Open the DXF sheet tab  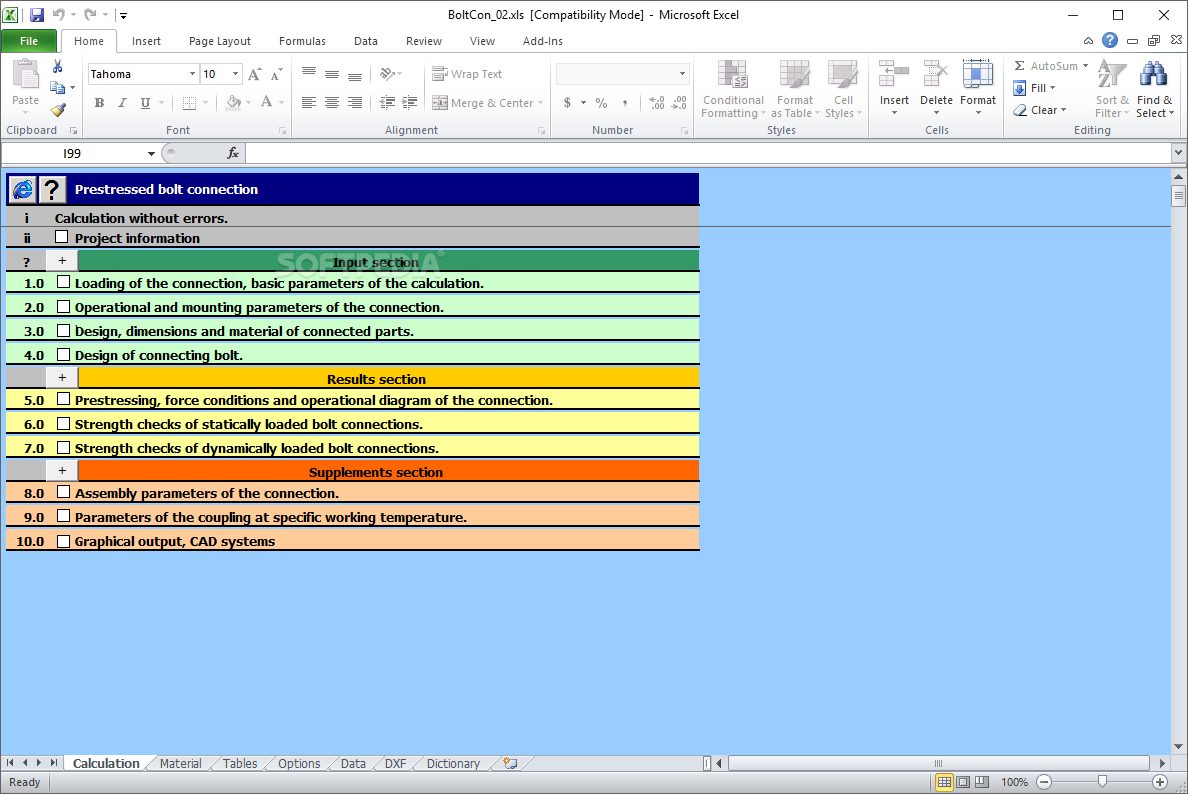pyautogui.click(x=395, y=763)
